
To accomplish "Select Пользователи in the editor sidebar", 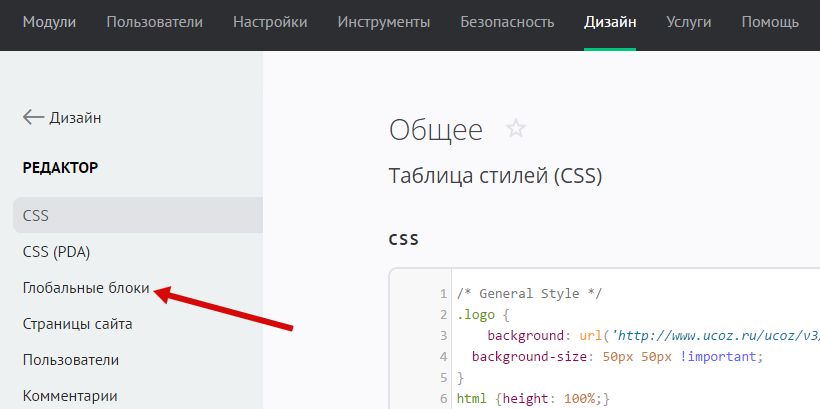I will 70,360.
